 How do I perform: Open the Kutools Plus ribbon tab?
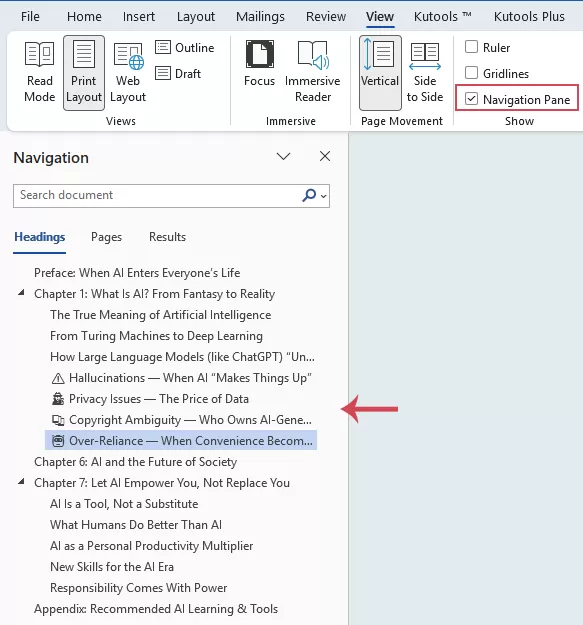click(x=529, y=17)
